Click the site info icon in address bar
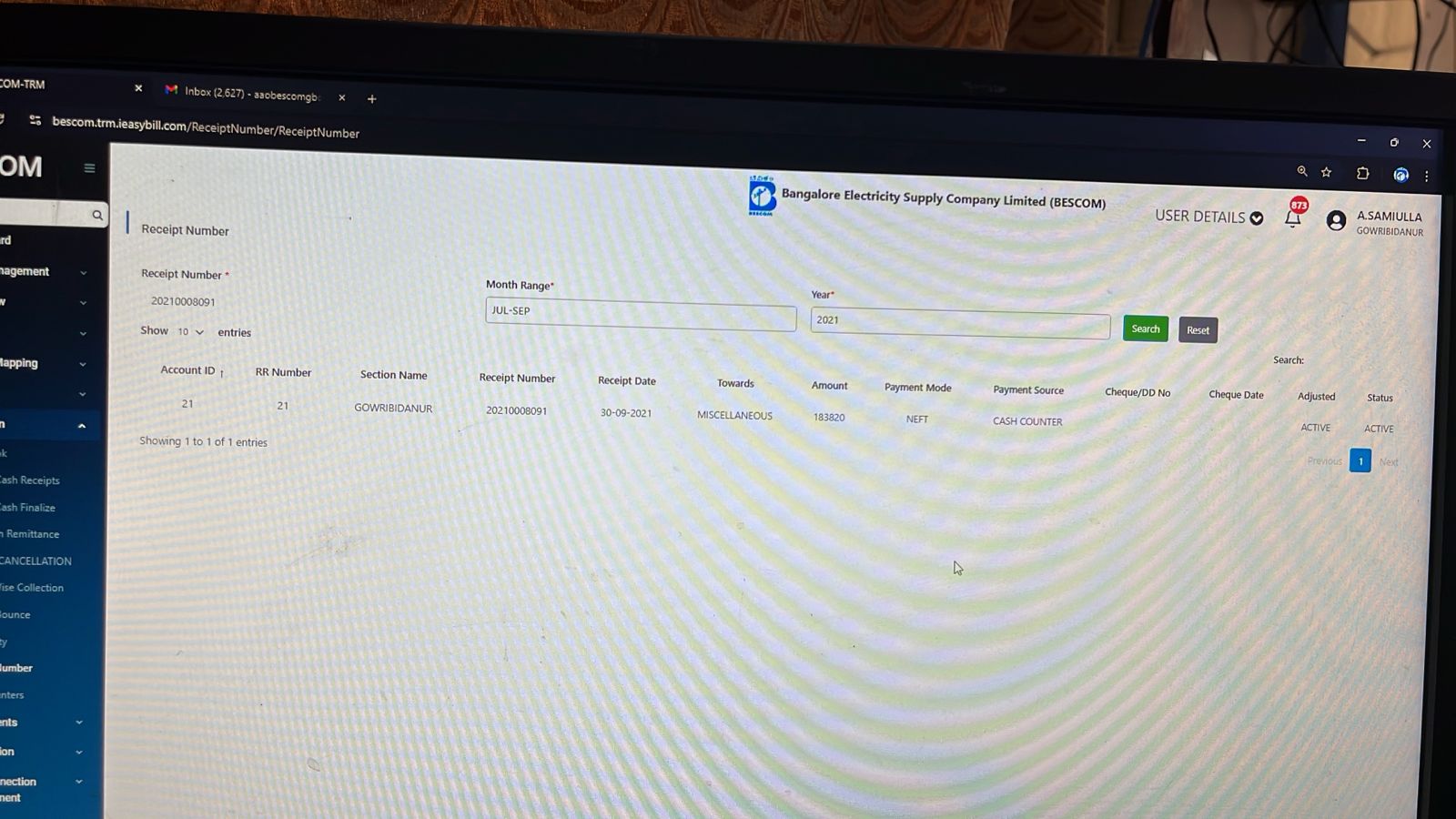 [35, 120]
